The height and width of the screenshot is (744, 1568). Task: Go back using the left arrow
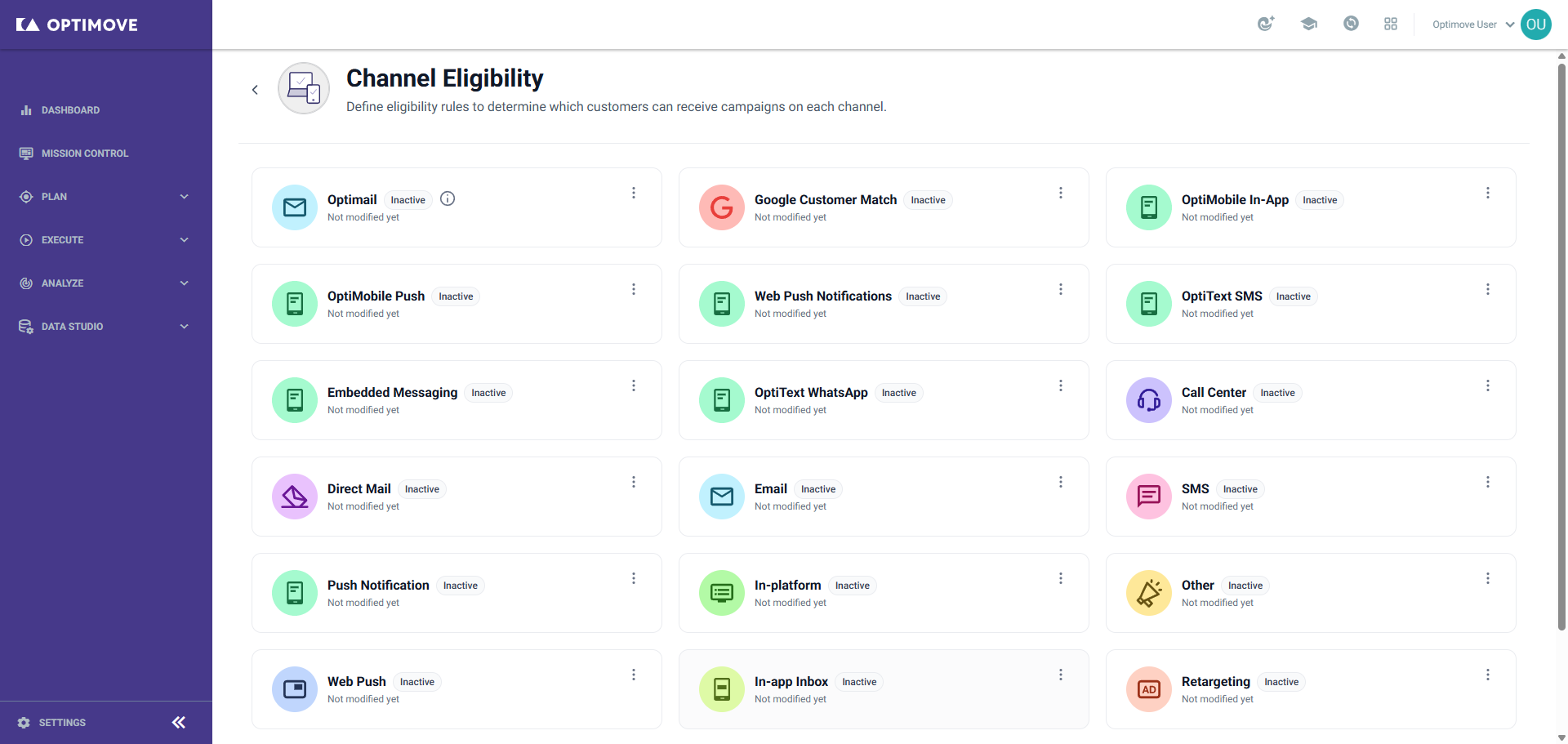pyautogui.click(x=255, y=90)
